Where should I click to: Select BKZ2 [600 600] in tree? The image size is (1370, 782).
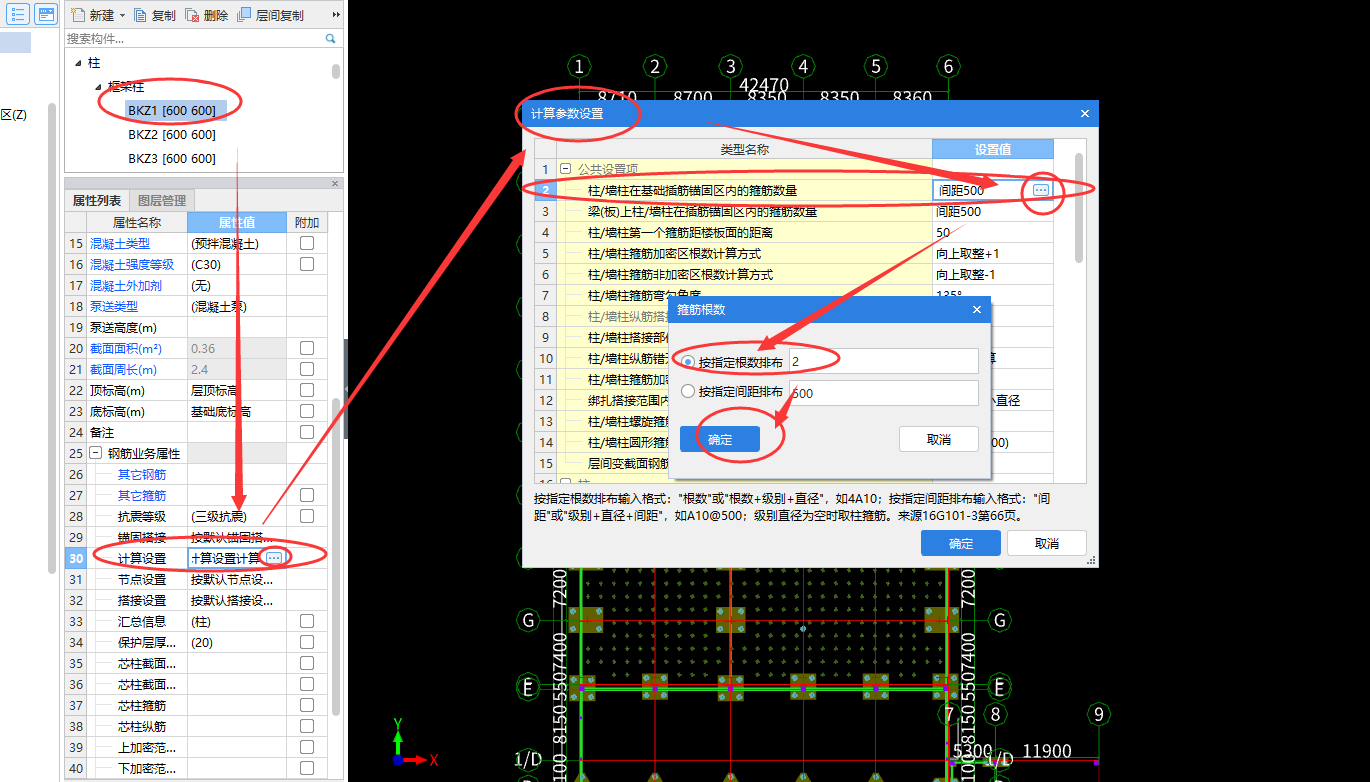coord(171,134)
